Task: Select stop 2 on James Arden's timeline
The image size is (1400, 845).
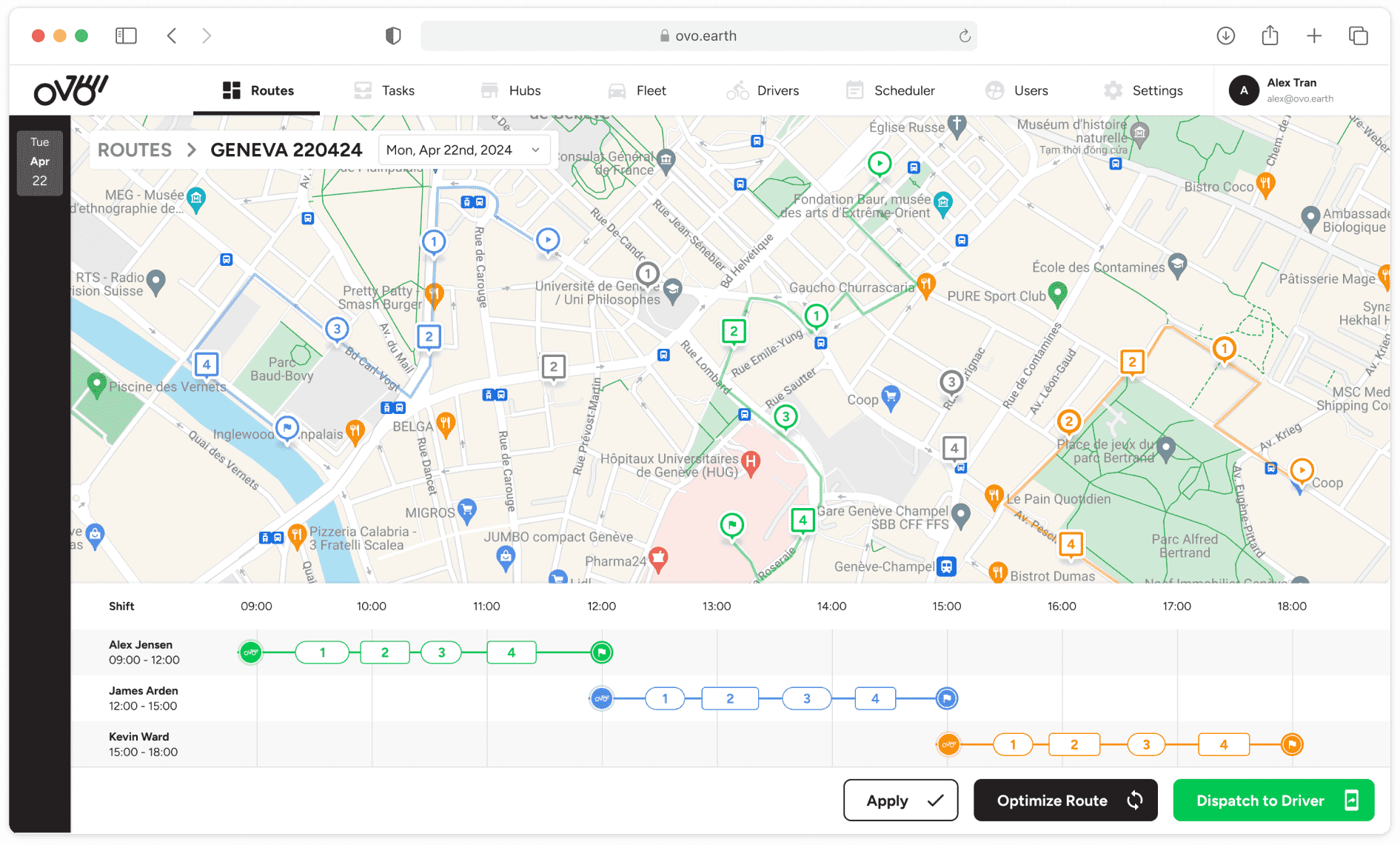Action: (730, 698)
